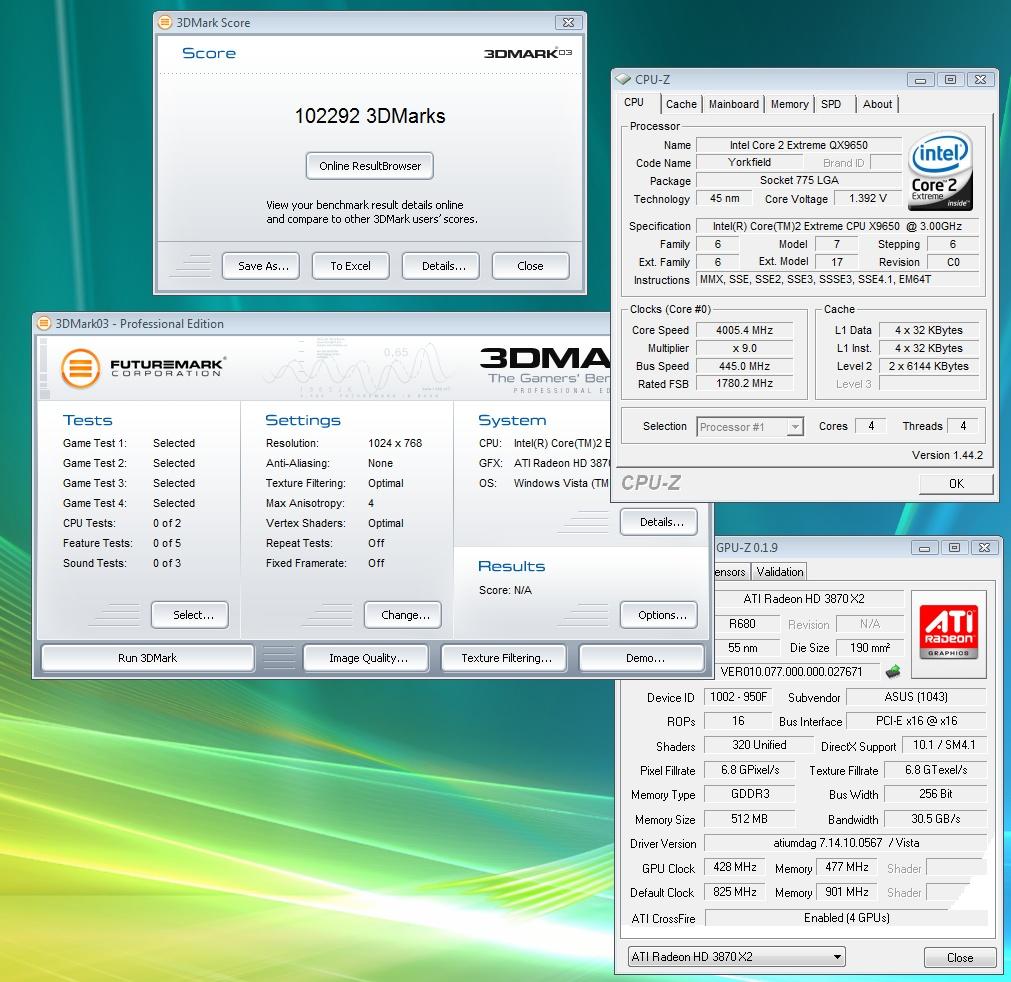Viewport: 1011px width, 982px height.
Task: Switch to the Cache tab in CPU-Z
Action: tap(681, 104)
